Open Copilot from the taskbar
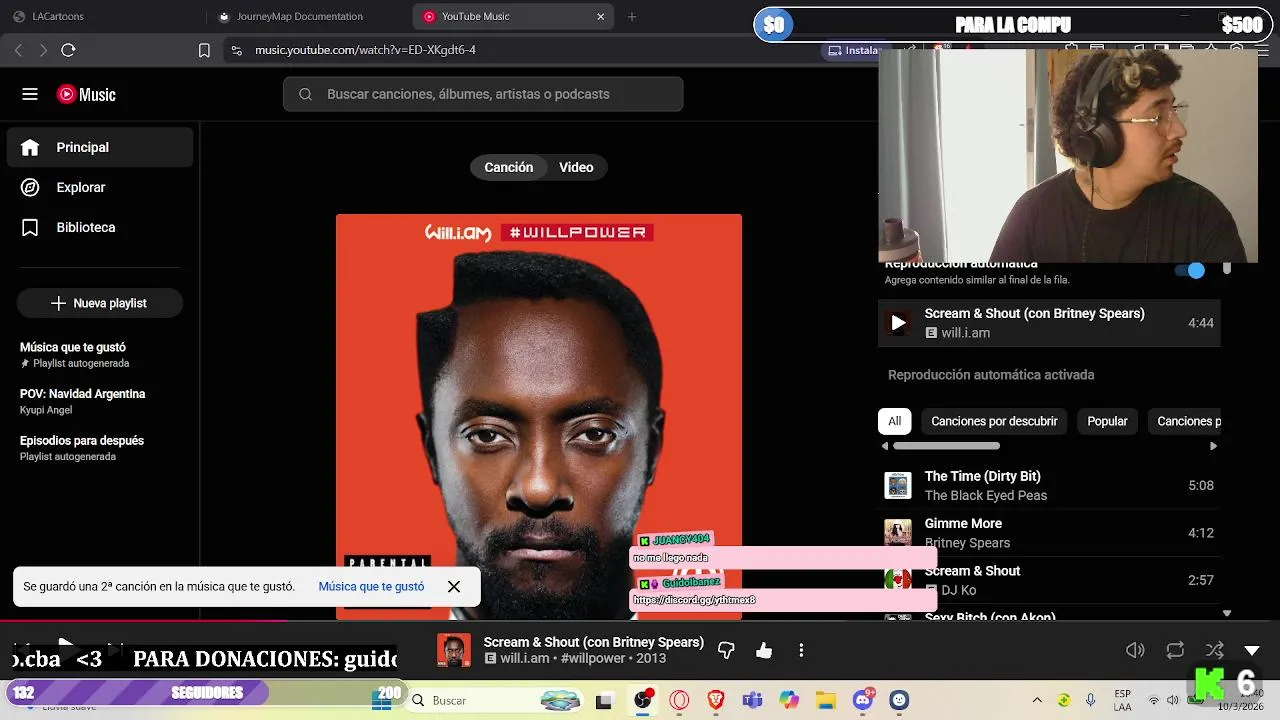1280x720 pixels. click(x=789, y=700)
